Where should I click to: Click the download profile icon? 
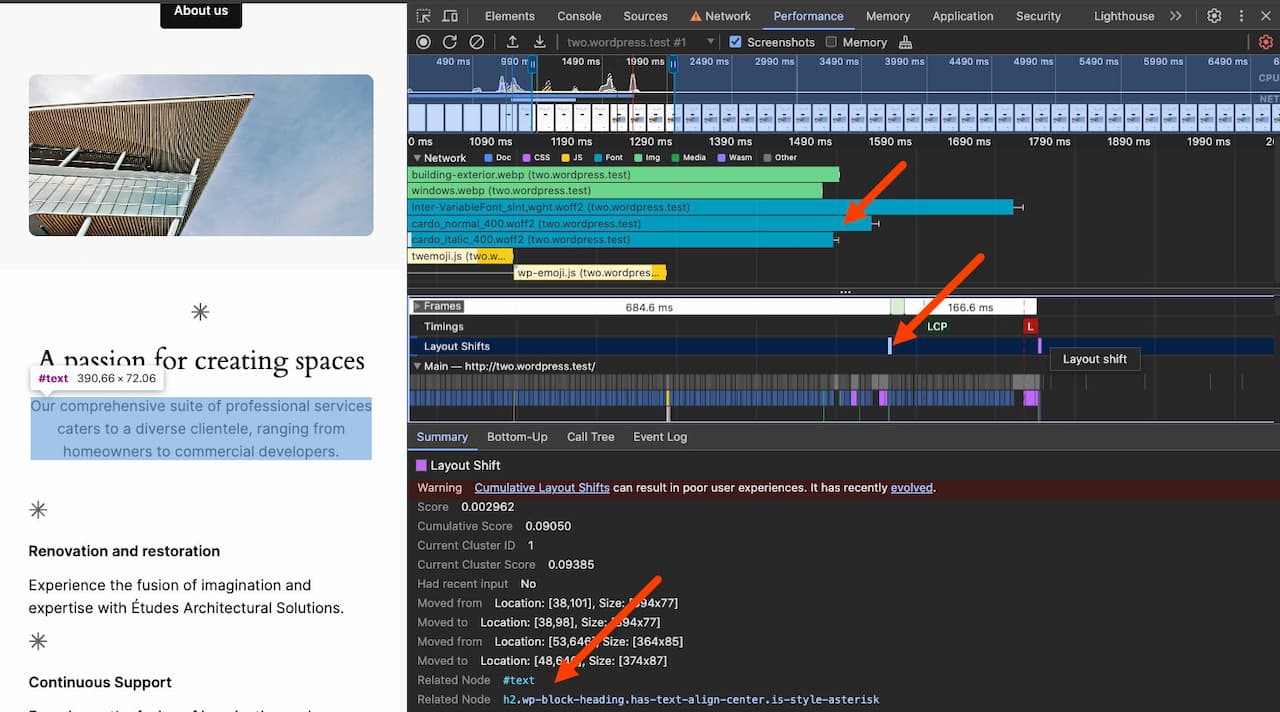pyautogui.click(x=540, y=42)
